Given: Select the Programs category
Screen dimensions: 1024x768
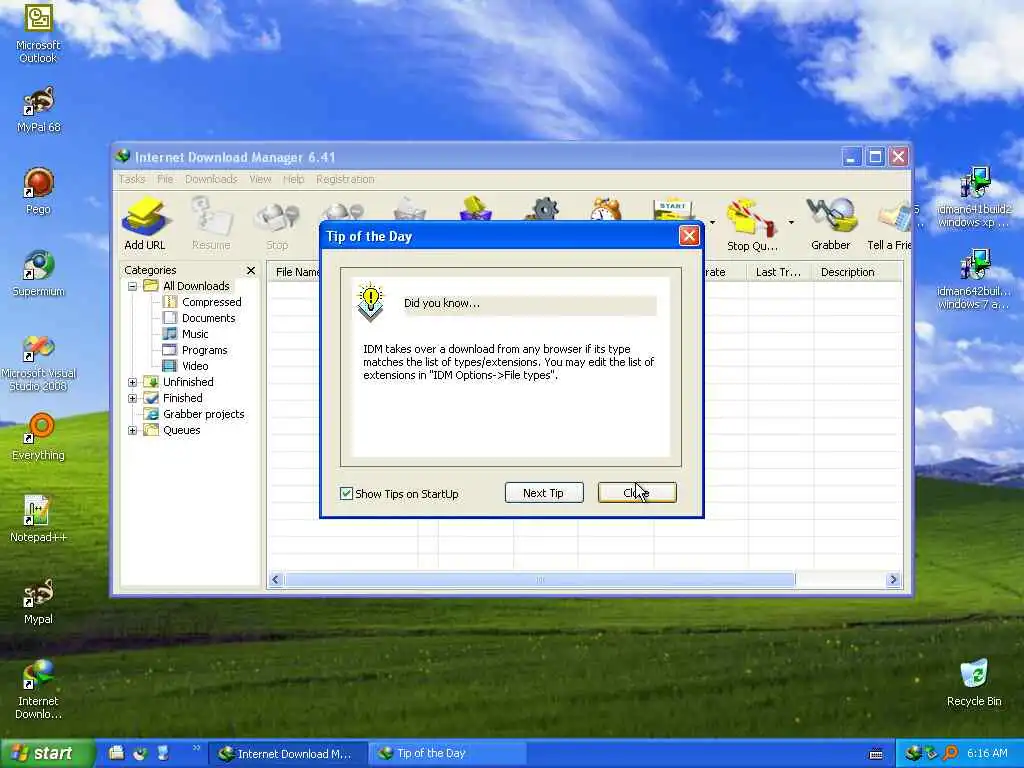Looking at the screenshot, I should point(195,350).
